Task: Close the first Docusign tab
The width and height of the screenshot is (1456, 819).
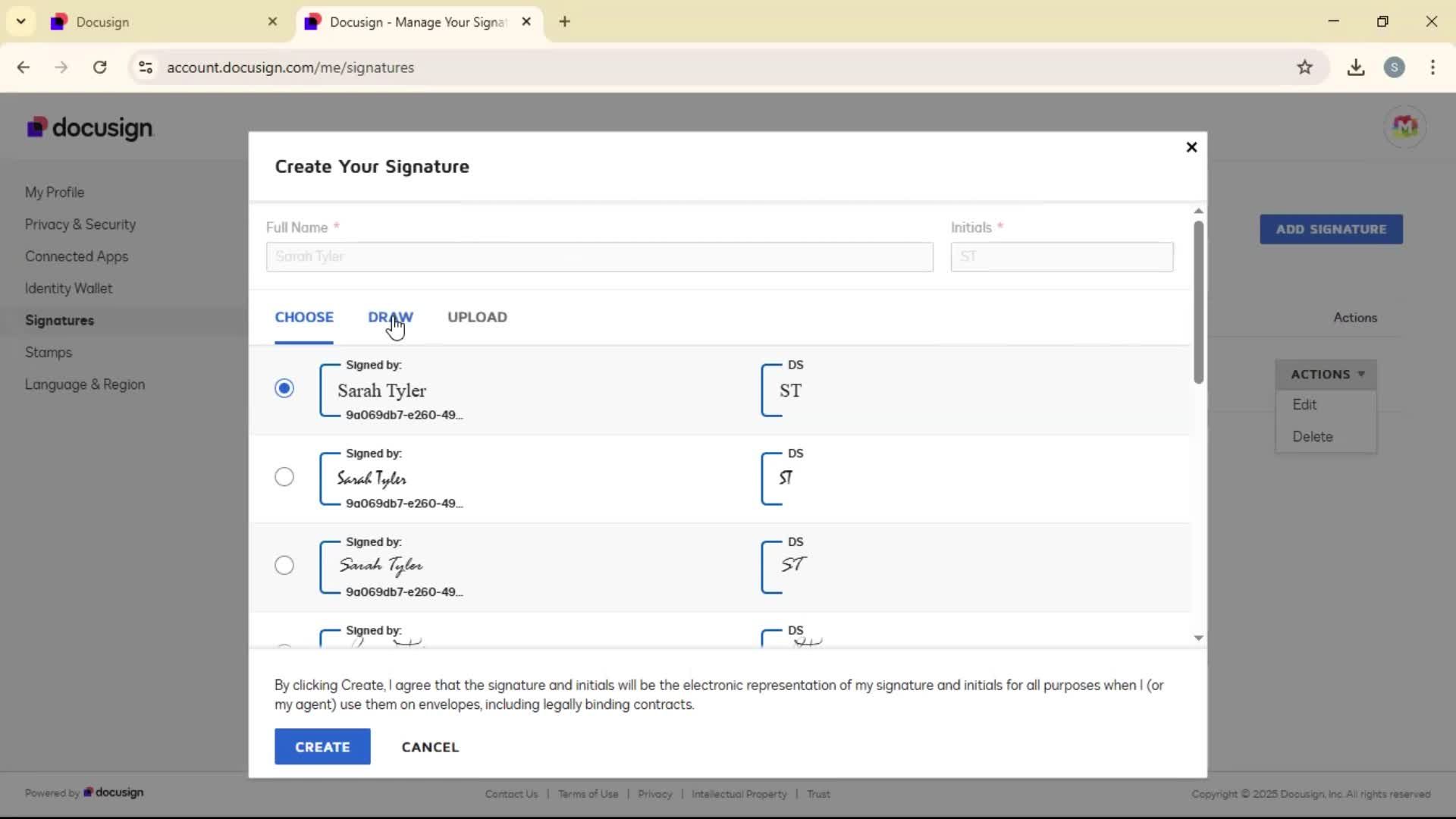Action: [273, 22]
